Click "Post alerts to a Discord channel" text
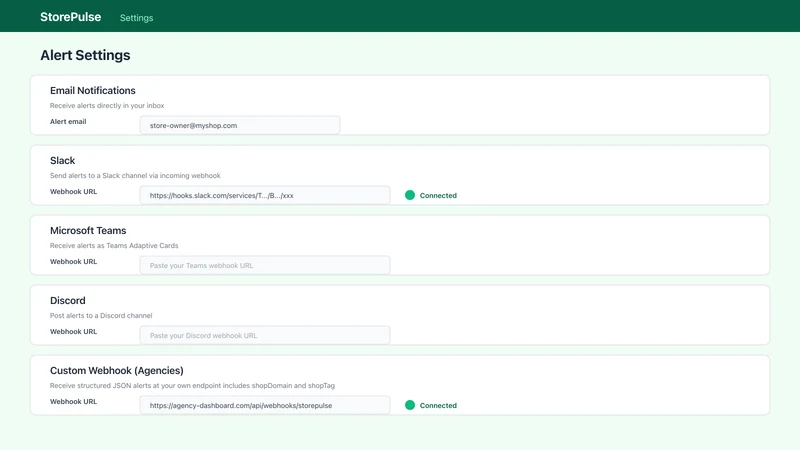This screenshot has width=800, height=450. click(x=101, y=315)
